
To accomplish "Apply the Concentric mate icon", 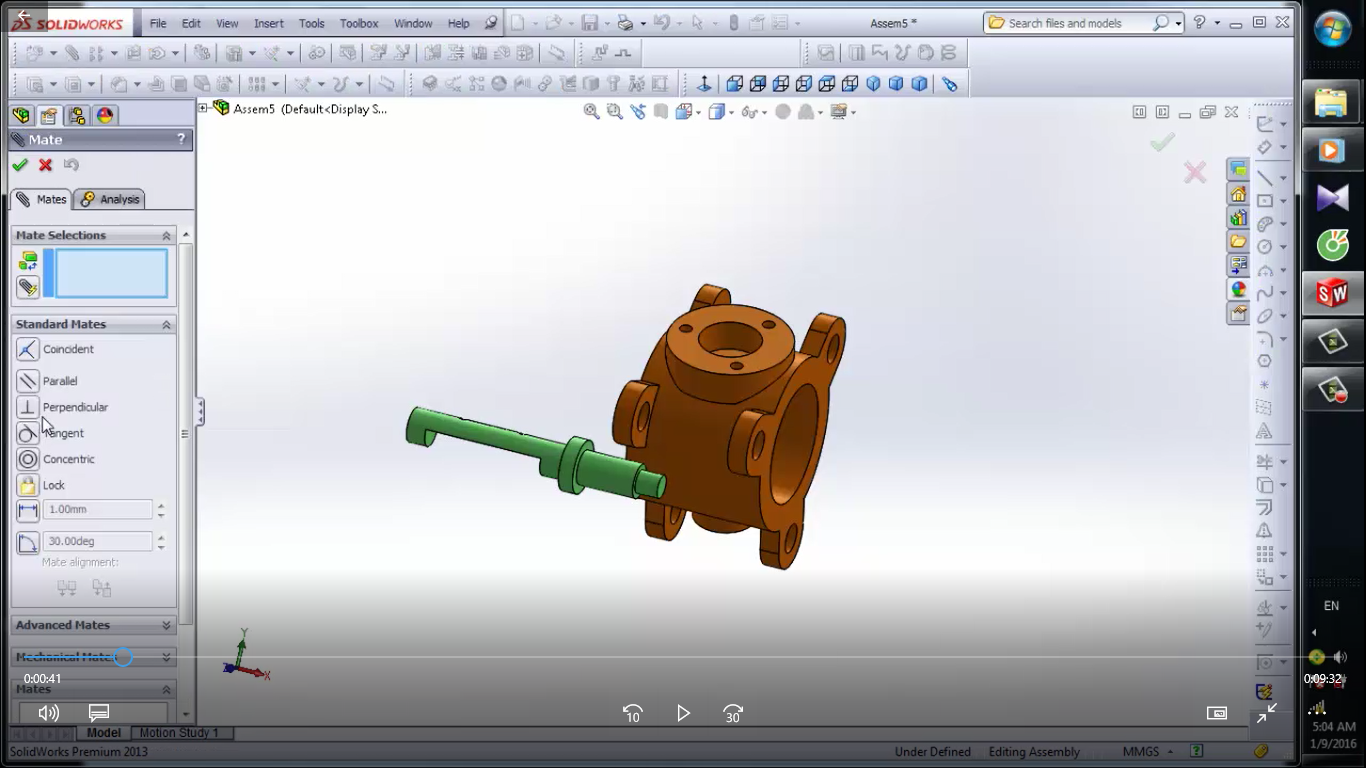I will tap(28, 459).
